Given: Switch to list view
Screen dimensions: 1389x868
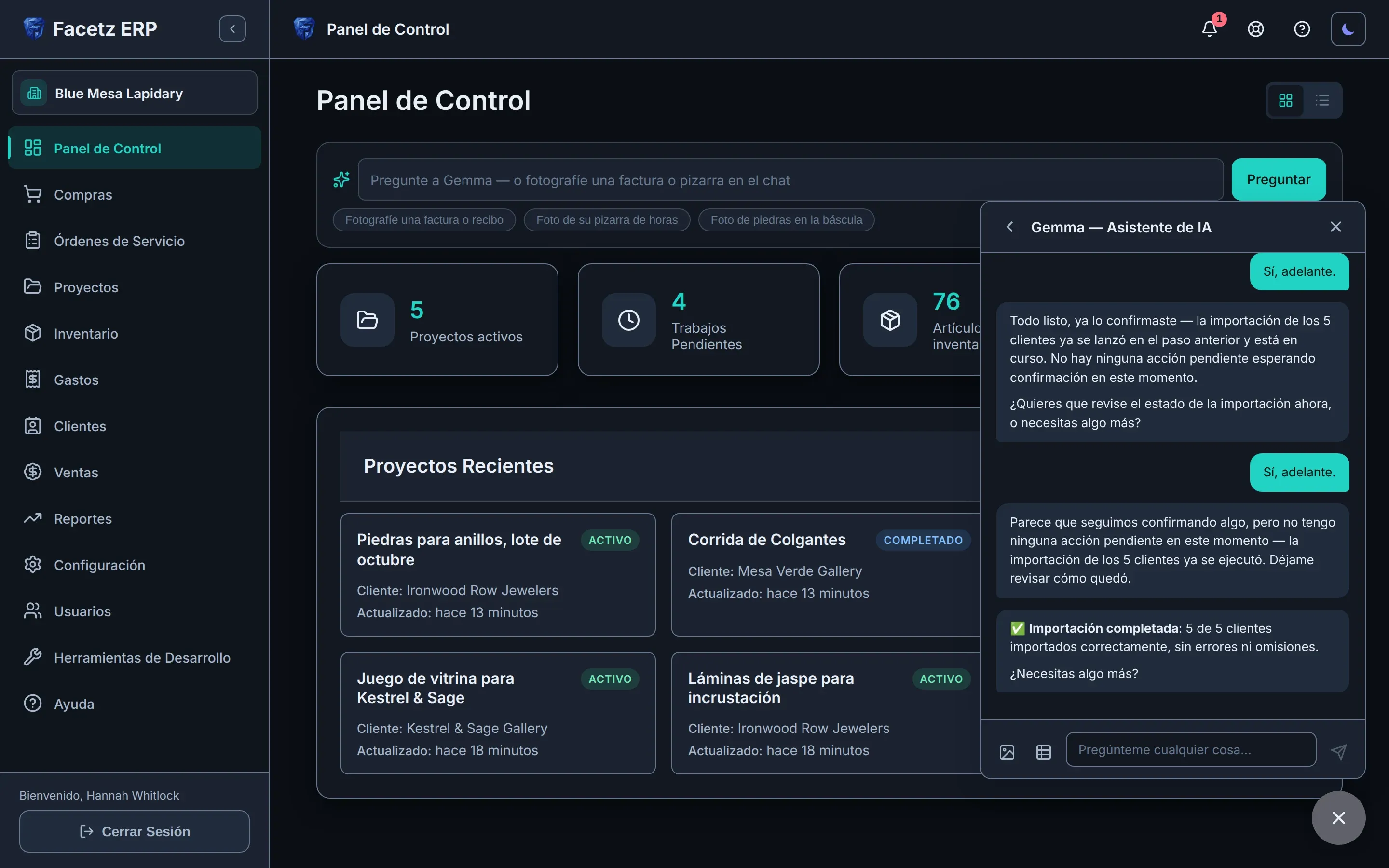Looking at the screenshot, I should point(1322,100).
